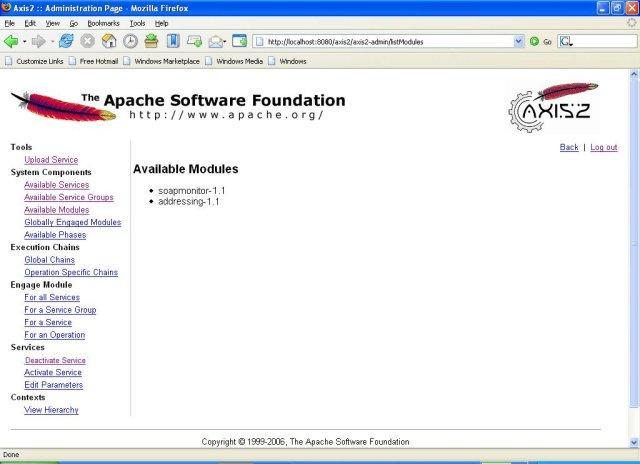Image resolution: width=640 pixels, height=464 pixels.
Task: Click the Stop loading icon
Action: click(88, 41)
